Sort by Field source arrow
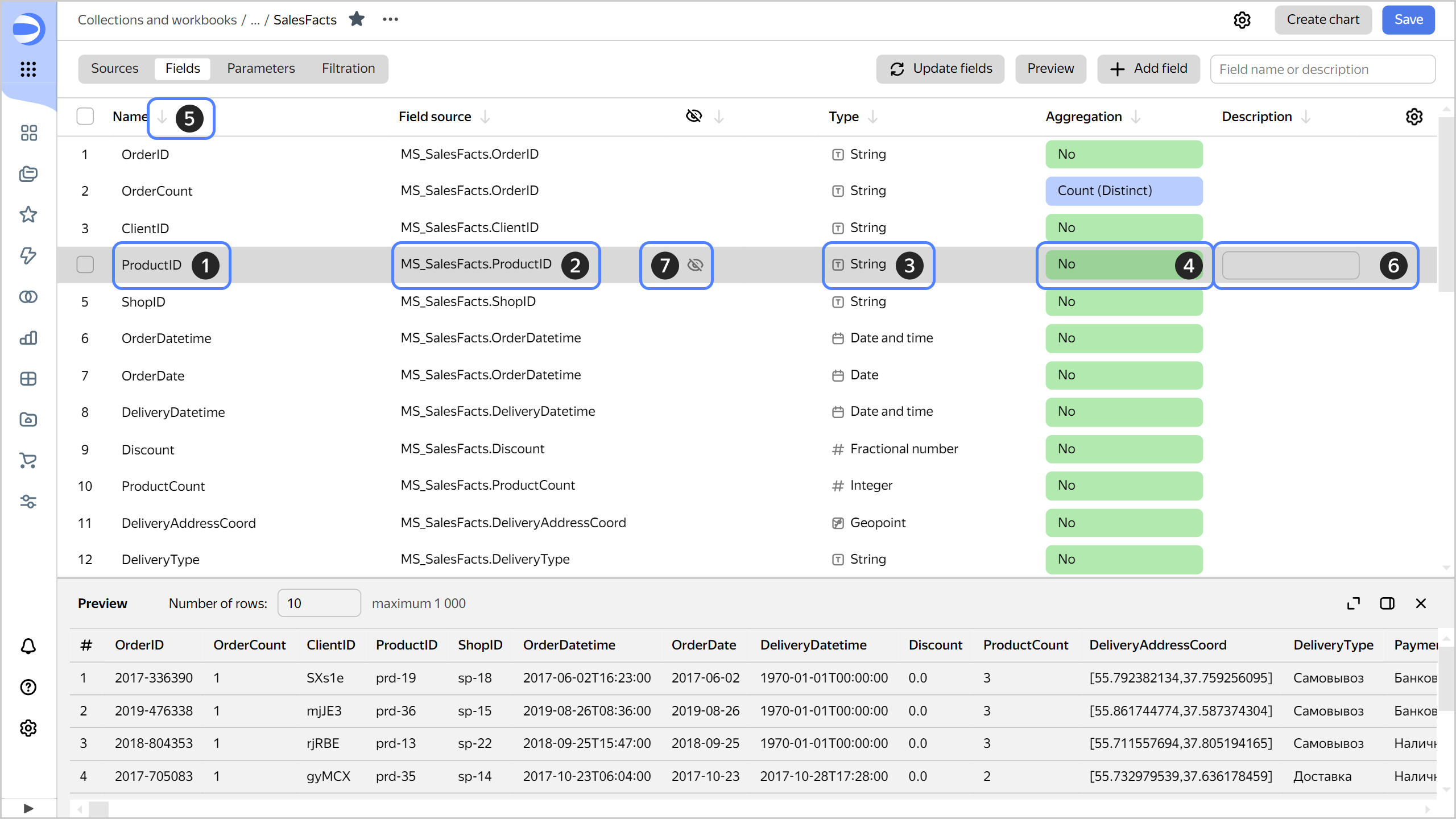Screen dimensions: 1456x819 485,117
